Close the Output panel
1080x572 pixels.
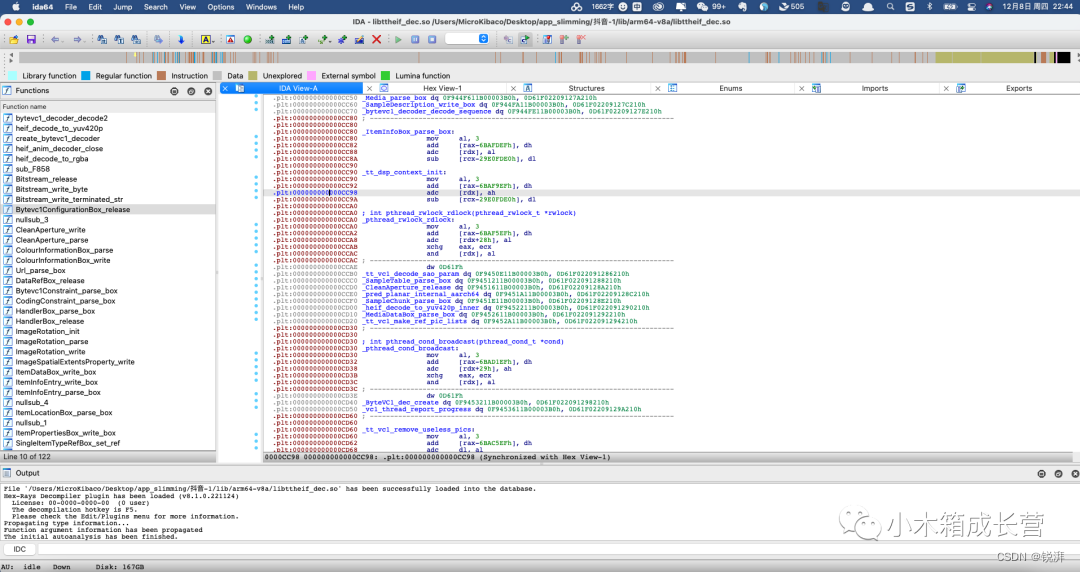click(1074, 473)
